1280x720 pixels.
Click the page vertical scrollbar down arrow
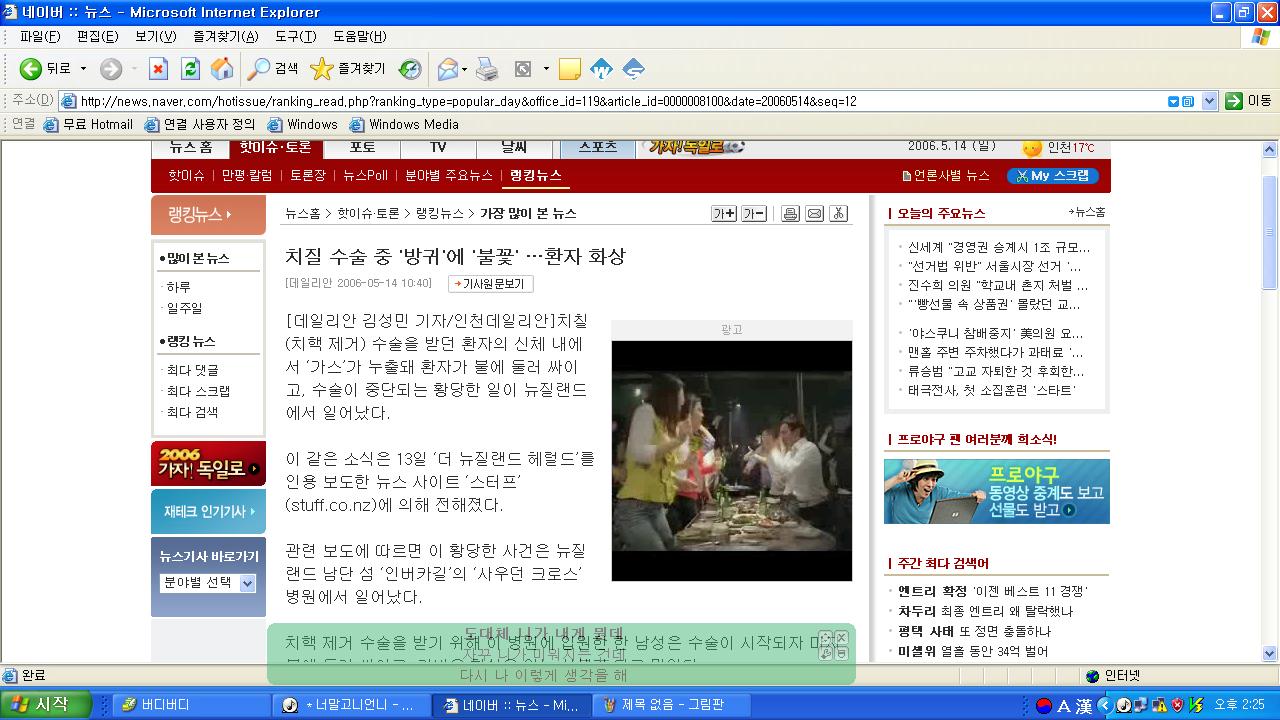pos(1270,654)
